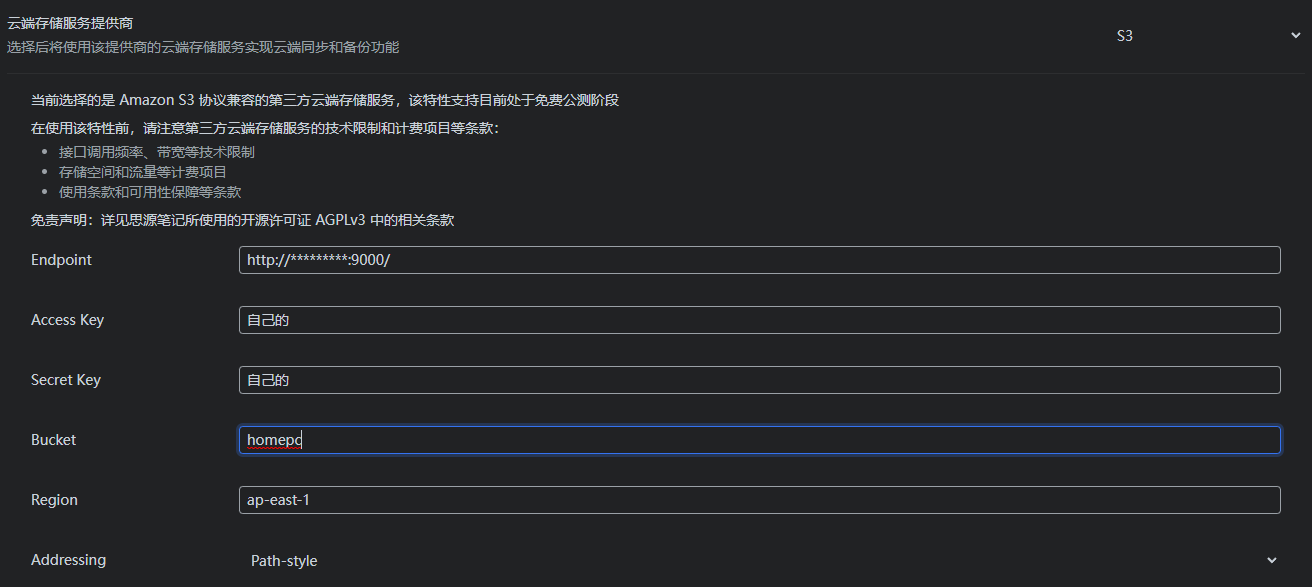The width and height of the screenshot is (1312, 587).
Task: Click the Endpoint label
Action: (61, 260)
